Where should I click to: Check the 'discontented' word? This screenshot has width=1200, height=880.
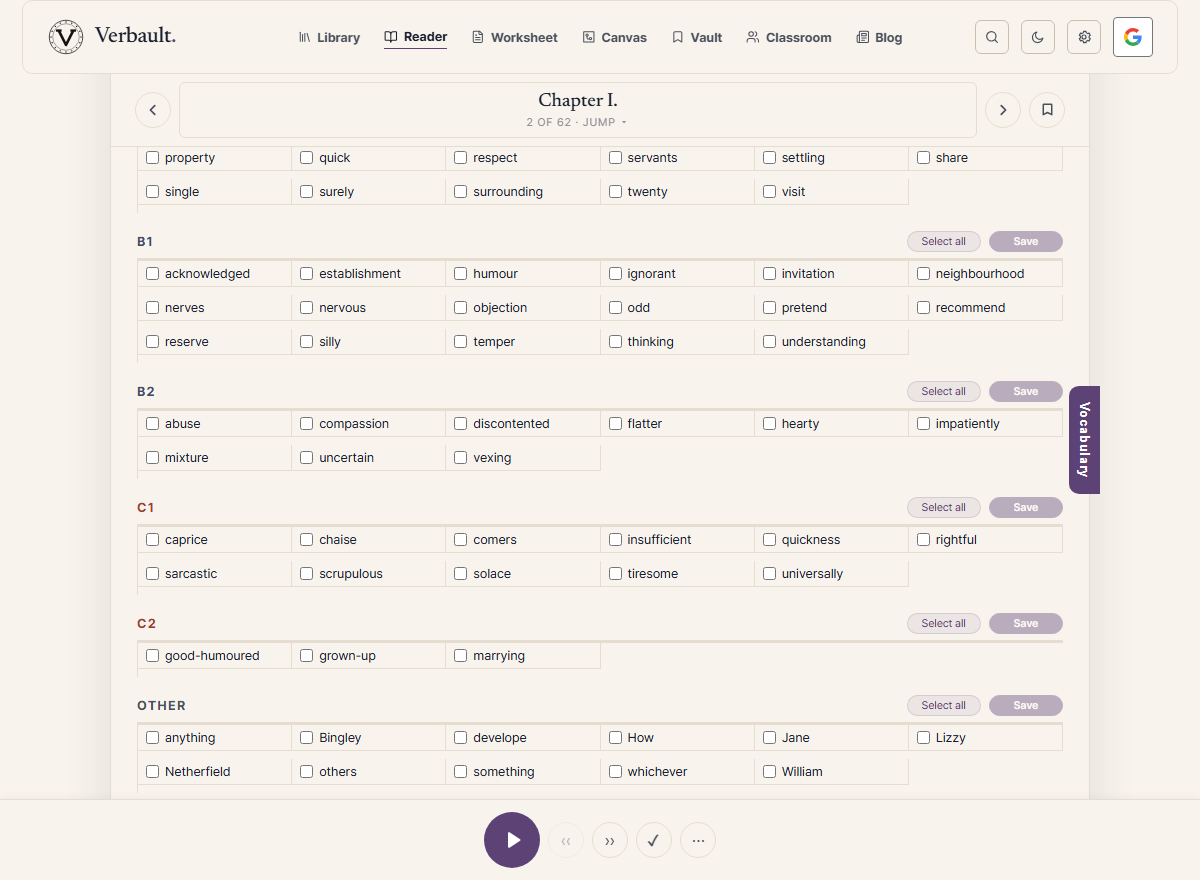tap(461, 423)
